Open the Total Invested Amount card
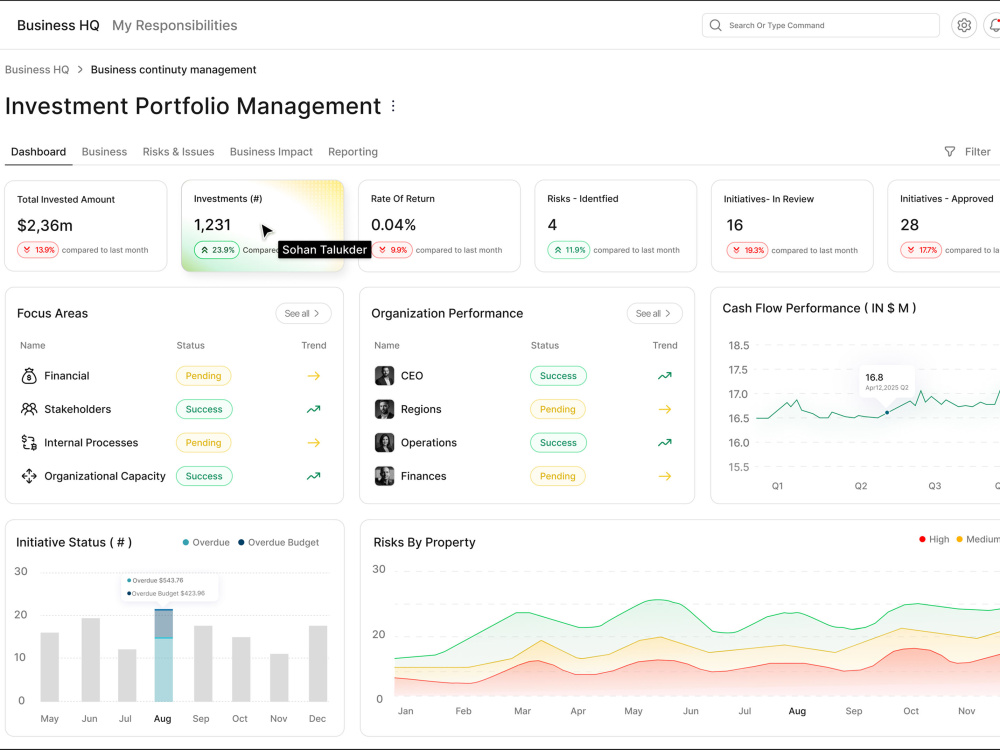The image size is (1000, 750). click(86, 226)
